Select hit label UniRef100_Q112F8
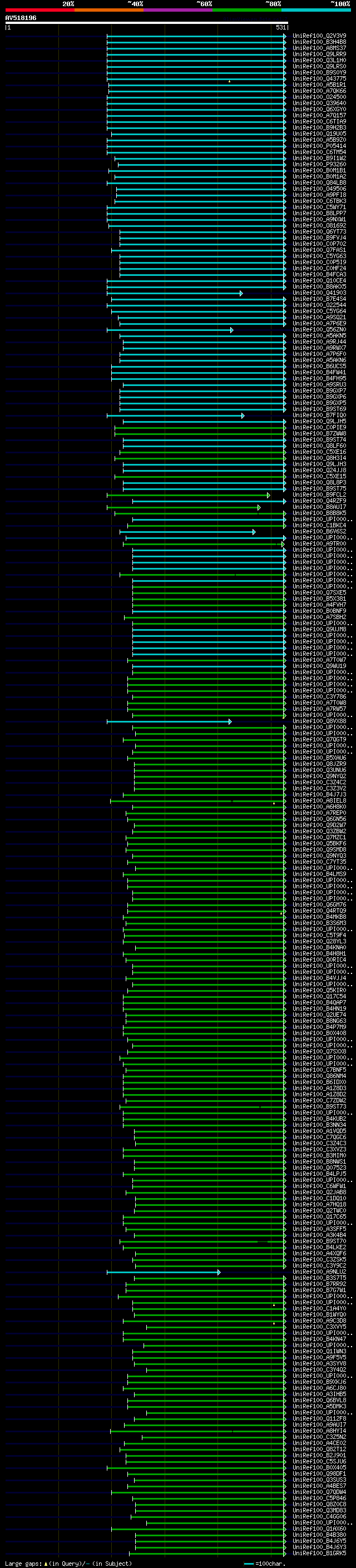This screenshot has height=1568, width=356. click(x=319, y=1419)
